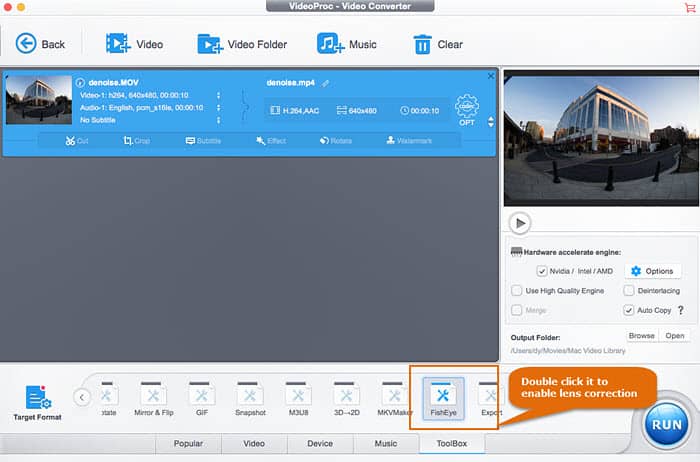The height and width of the screenshot is (462, 700).
Task: Reorder item using up-down arrows beside OPT
Action: pos(491,122)
